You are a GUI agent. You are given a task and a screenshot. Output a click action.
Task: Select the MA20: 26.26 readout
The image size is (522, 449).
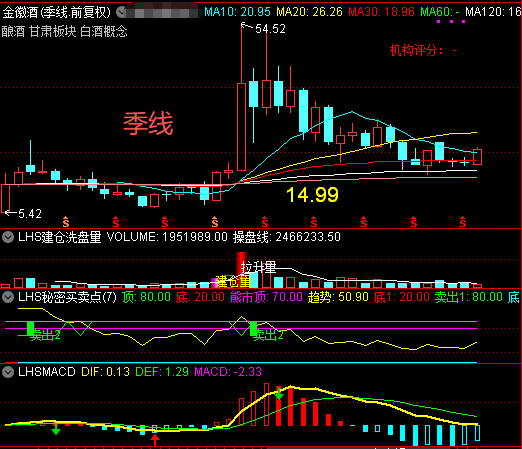click(x=309, y=12)
